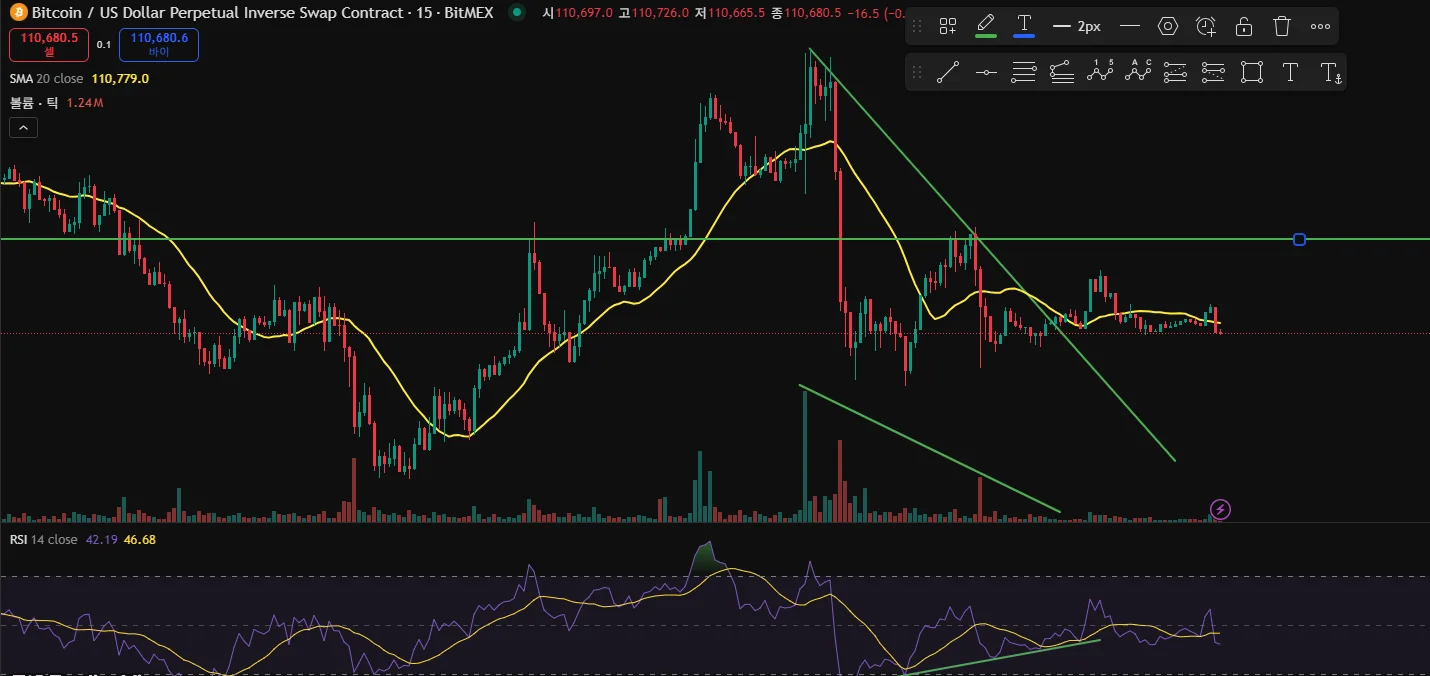This screenshot has width=1430, height=676.
Task: Collapse the indicator legend chevron
Action: coord(23,127)
